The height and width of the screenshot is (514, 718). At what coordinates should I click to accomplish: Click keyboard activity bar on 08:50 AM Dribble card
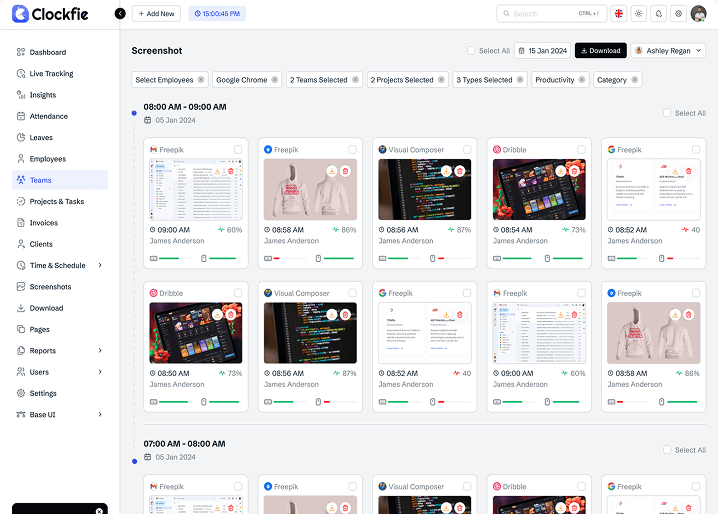(175, 402)
